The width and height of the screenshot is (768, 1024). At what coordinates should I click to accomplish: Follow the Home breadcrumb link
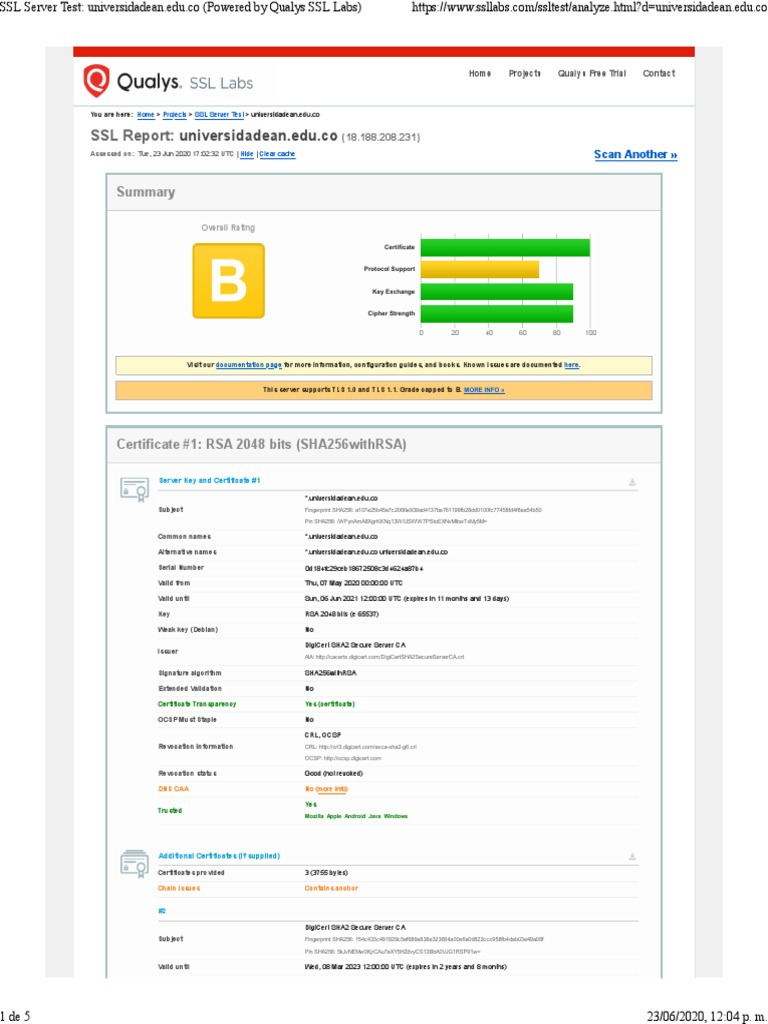pyautogui.click(x=146, y=115)
